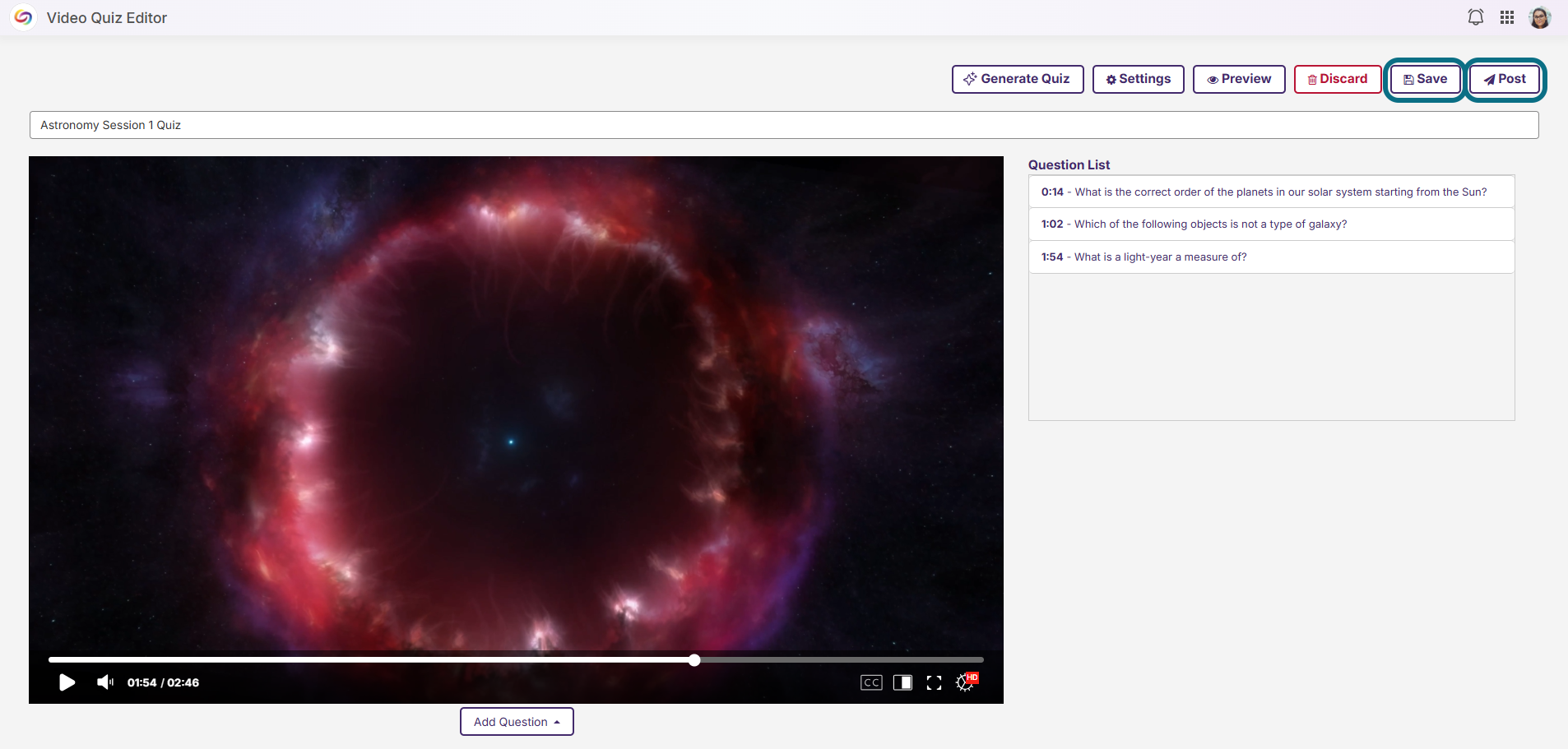Post the quiz
This screenshot has height=749, width=1568.
(x=1505, y=79)
